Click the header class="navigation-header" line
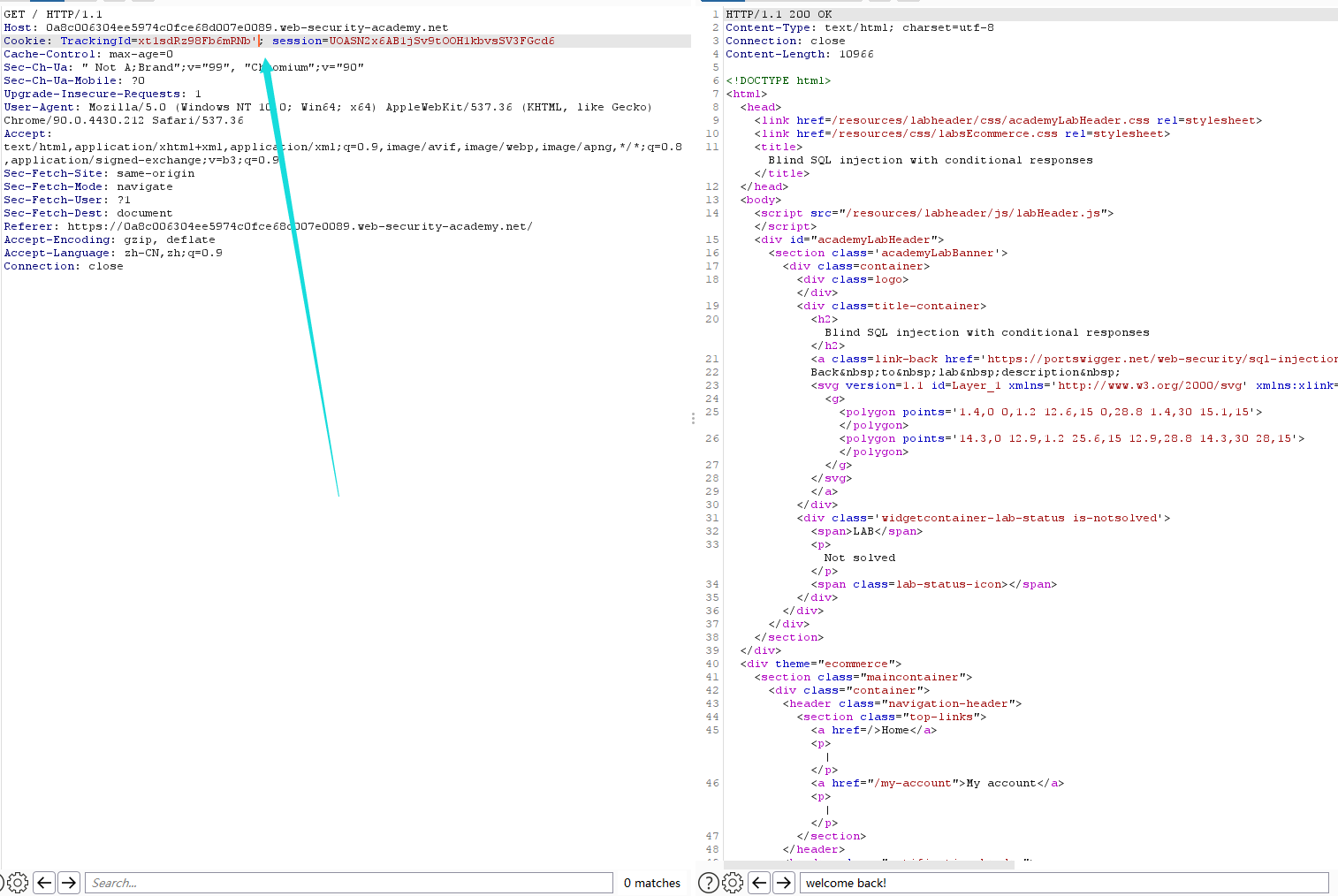Viewport: 1338px width, 896px height. tap(902, 703)
